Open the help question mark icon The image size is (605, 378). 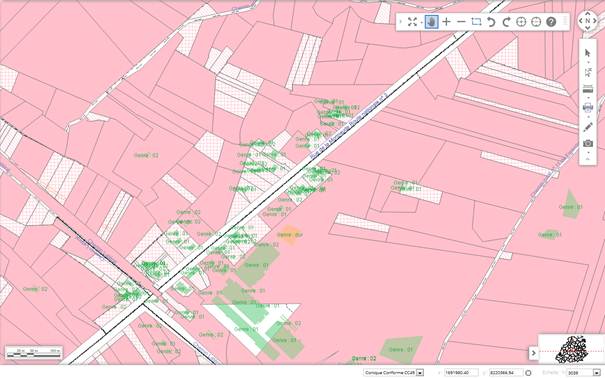click(551, 22)
